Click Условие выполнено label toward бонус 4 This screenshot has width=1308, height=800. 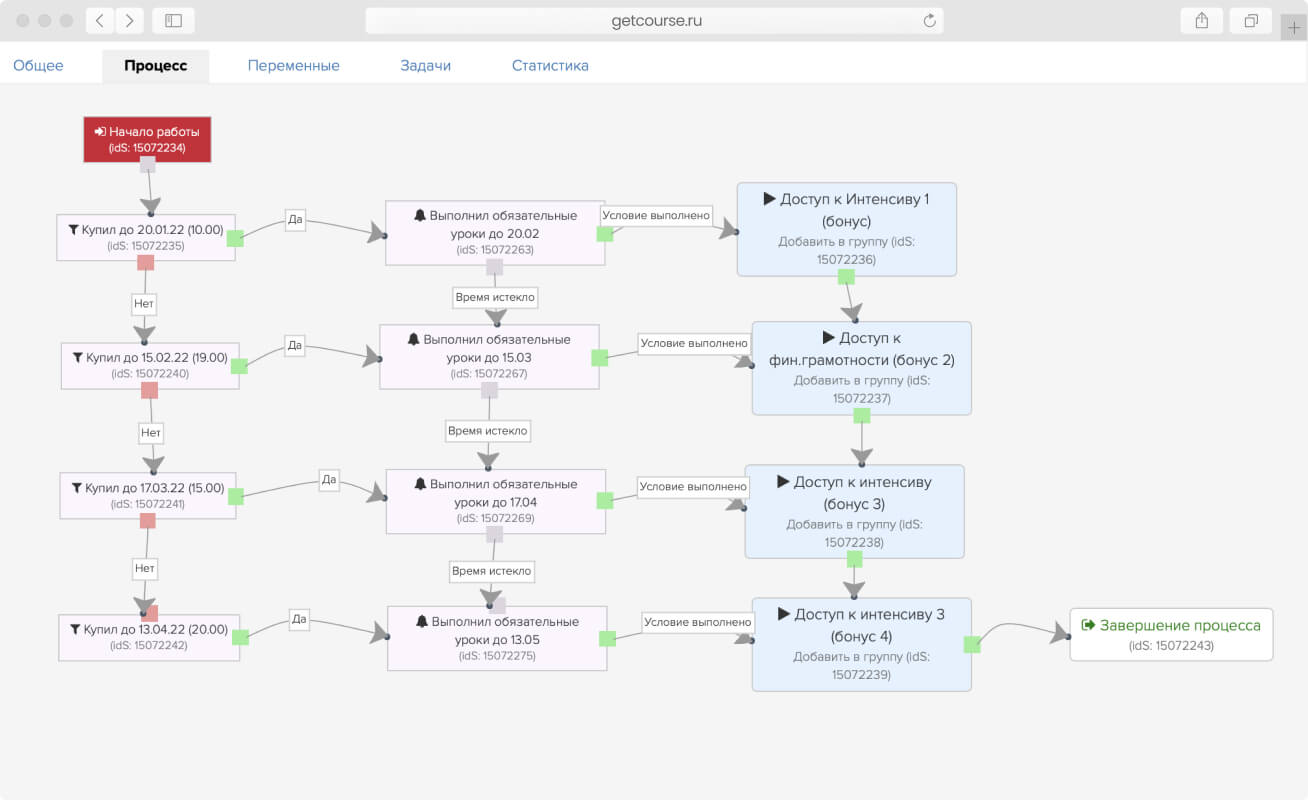point(698,622)
